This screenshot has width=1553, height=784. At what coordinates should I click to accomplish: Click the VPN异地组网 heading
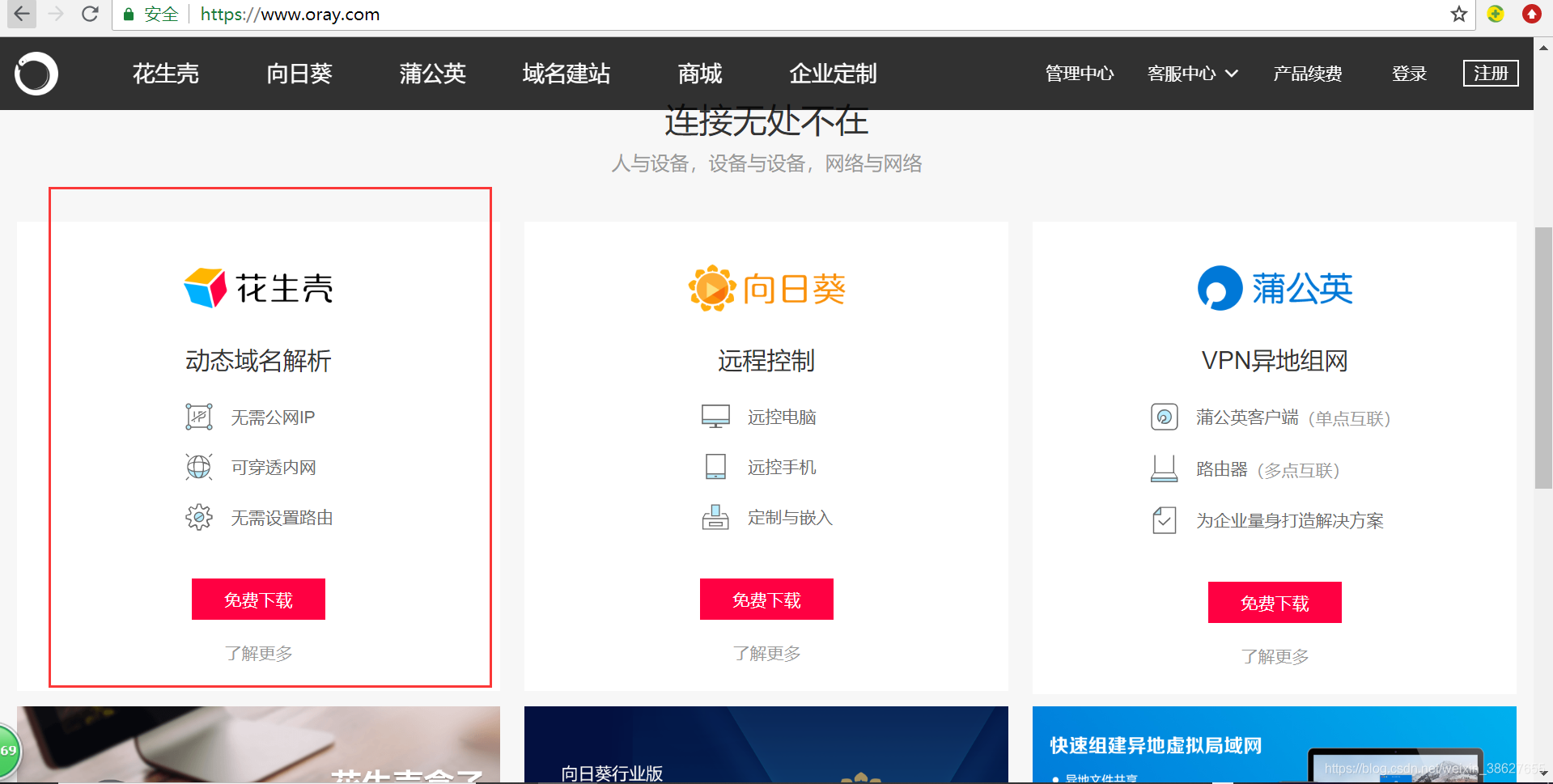1275,361
